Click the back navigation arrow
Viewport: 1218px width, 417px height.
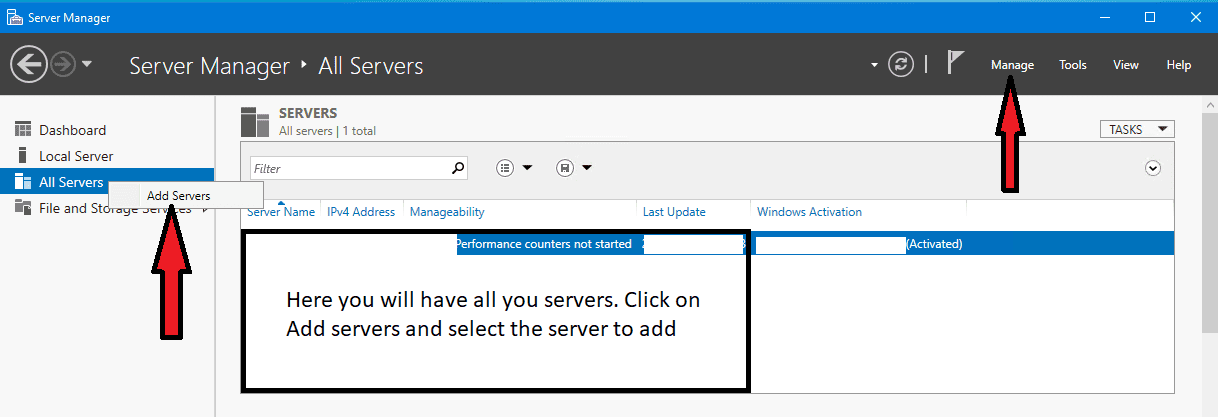28,65
